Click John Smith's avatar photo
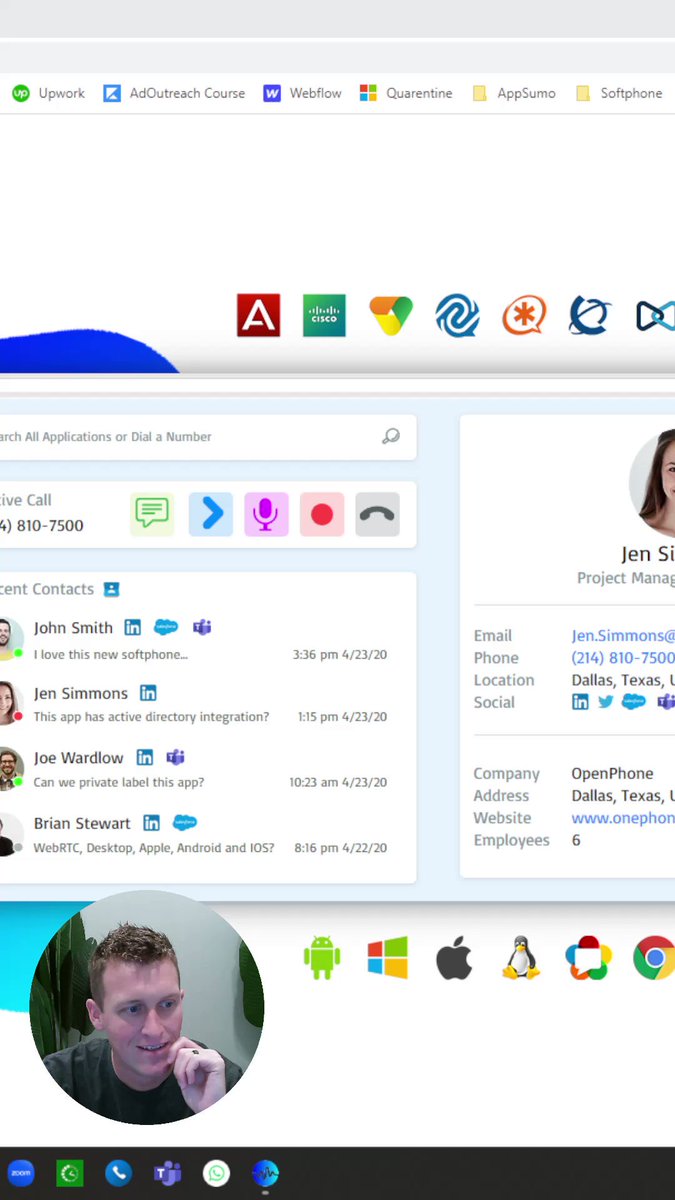 coord(8,638)
